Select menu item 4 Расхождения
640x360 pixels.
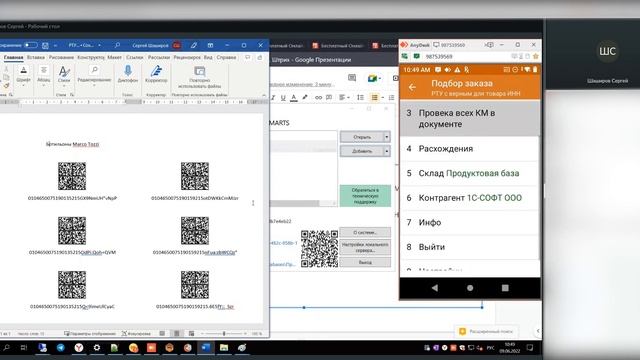pyautogui.click(x=470, y=149)
